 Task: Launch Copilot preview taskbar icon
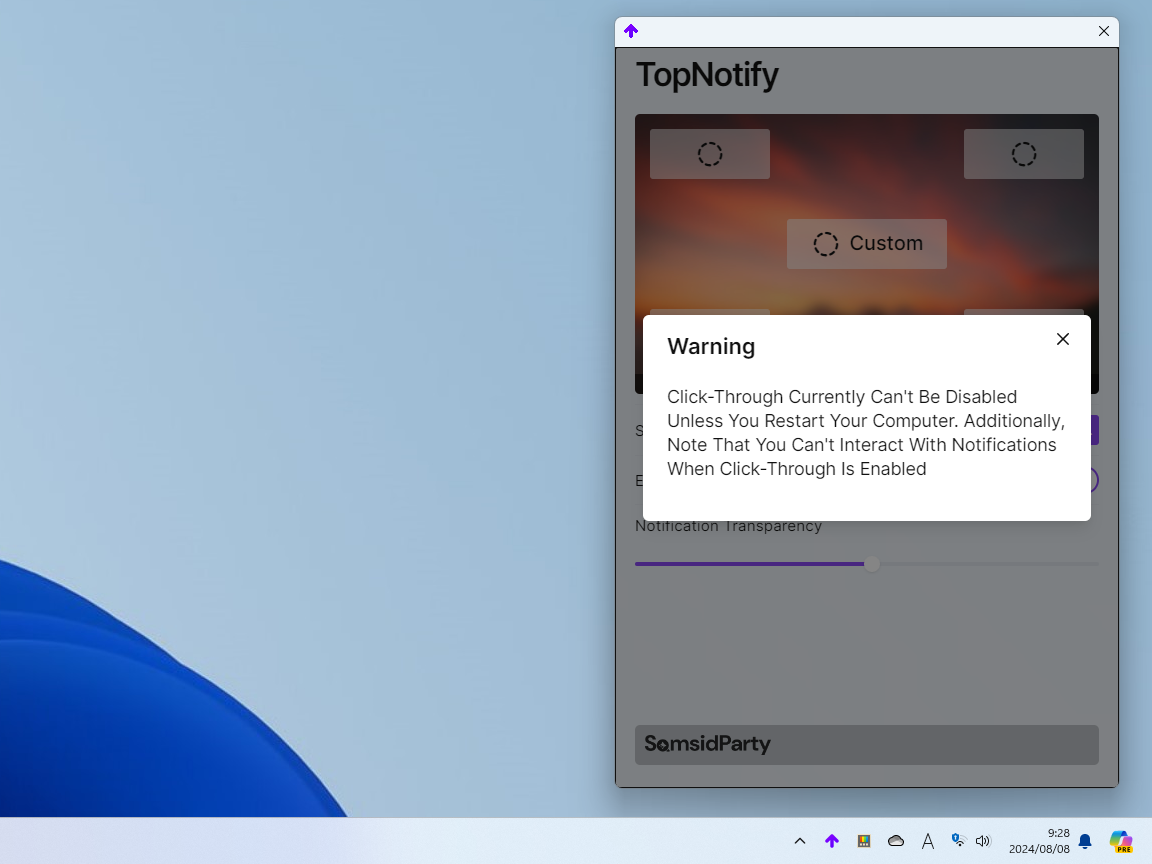pos(1121,841)
